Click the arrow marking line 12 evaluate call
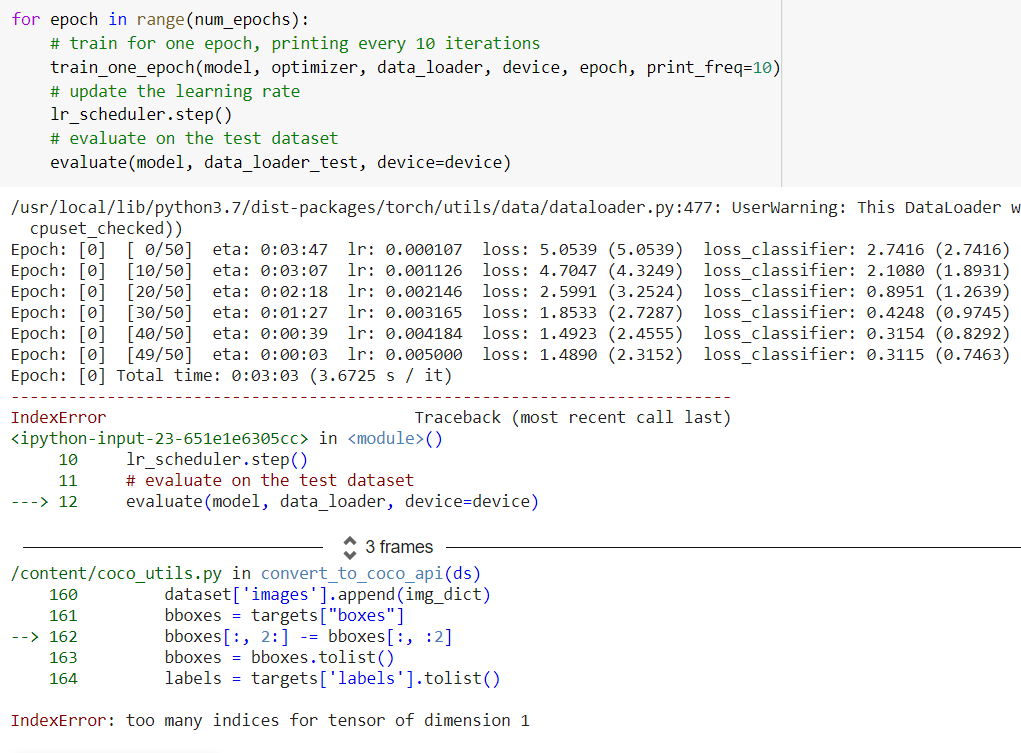The image size is (1021, 753). coord(27,501)
